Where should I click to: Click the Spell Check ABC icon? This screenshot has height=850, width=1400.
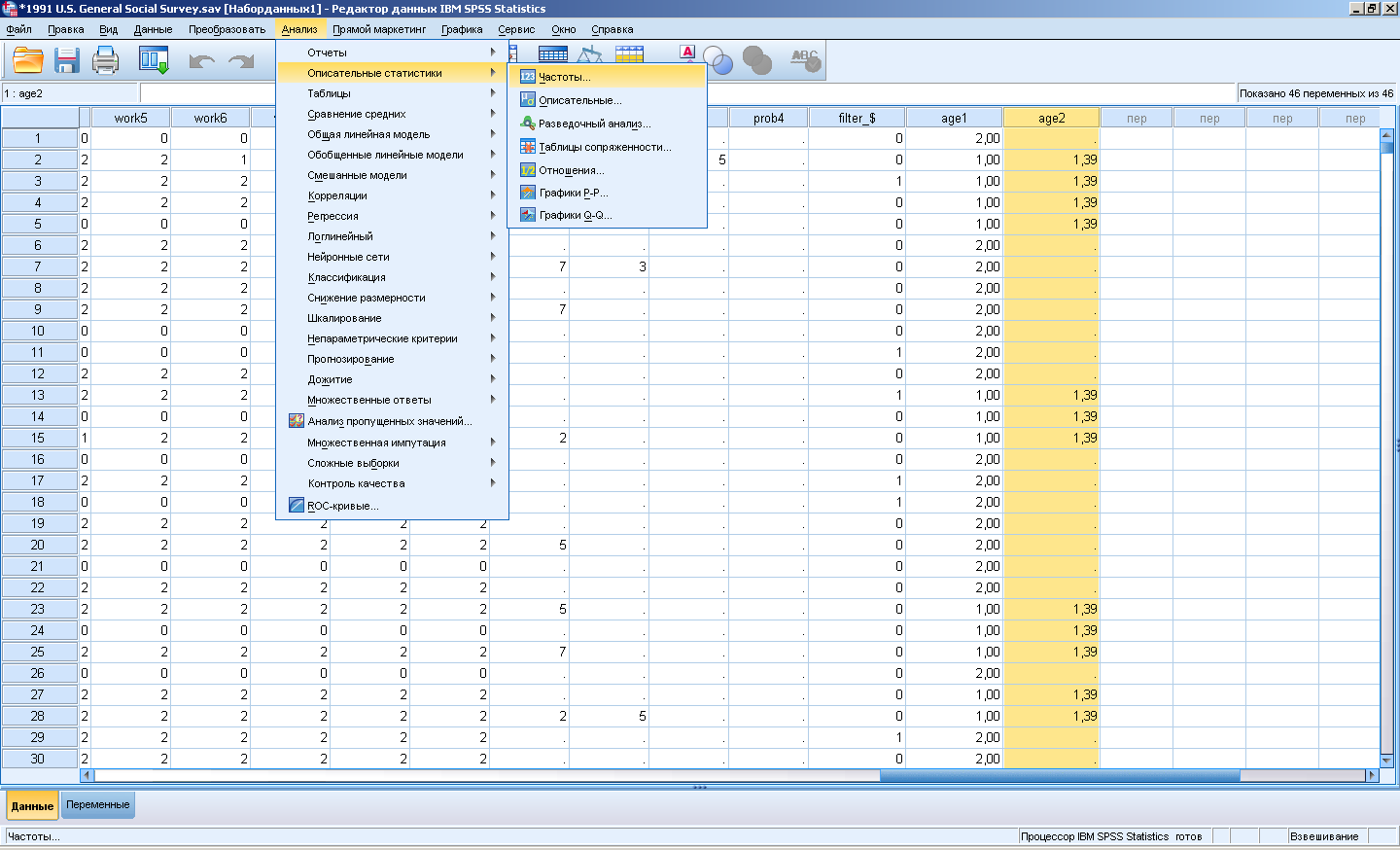(x=805, y=61)
